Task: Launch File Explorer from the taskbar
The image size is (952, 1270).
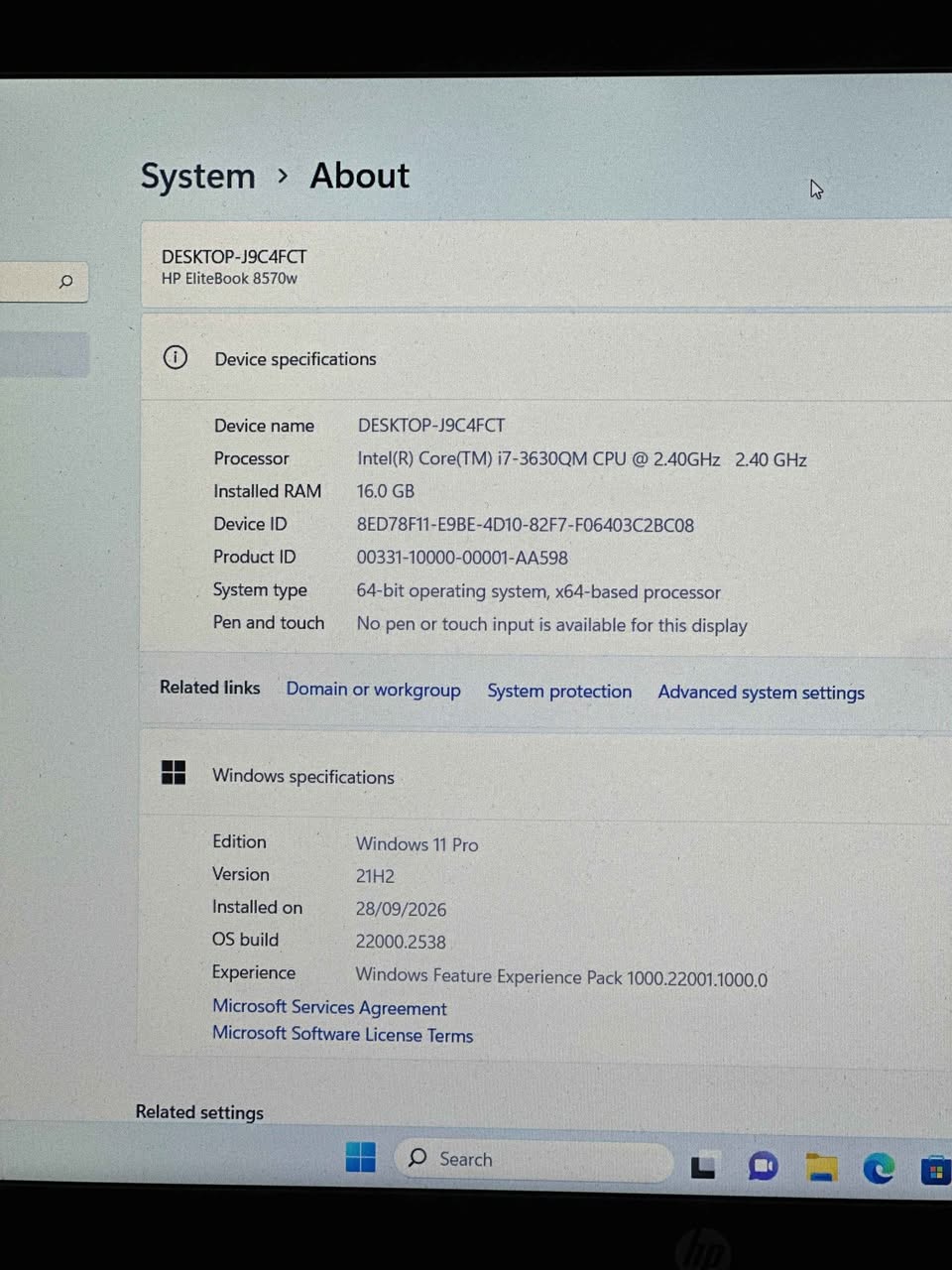Action: point(821,1168)
